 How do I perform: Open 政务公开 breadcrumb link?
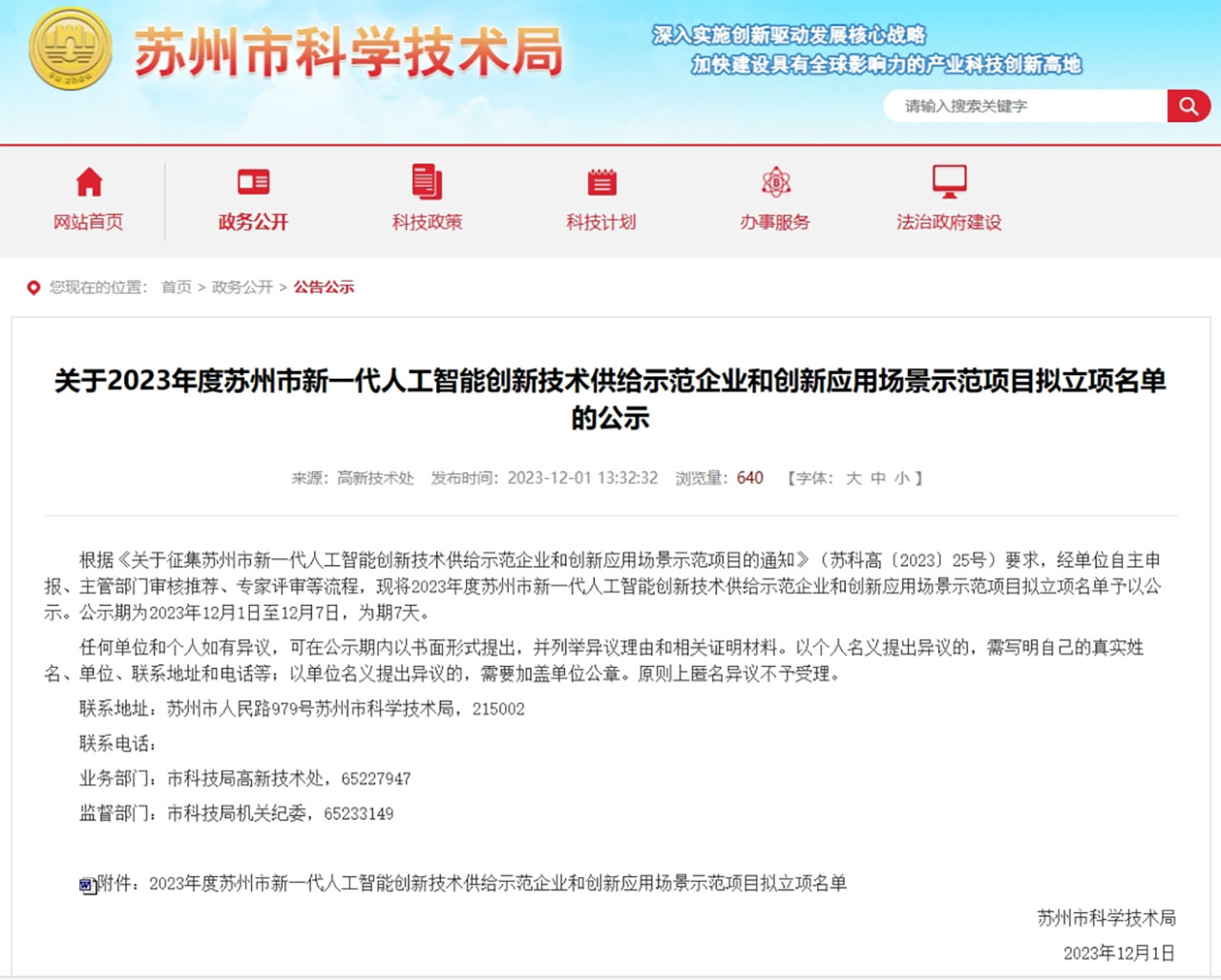(x=242, y=287)
